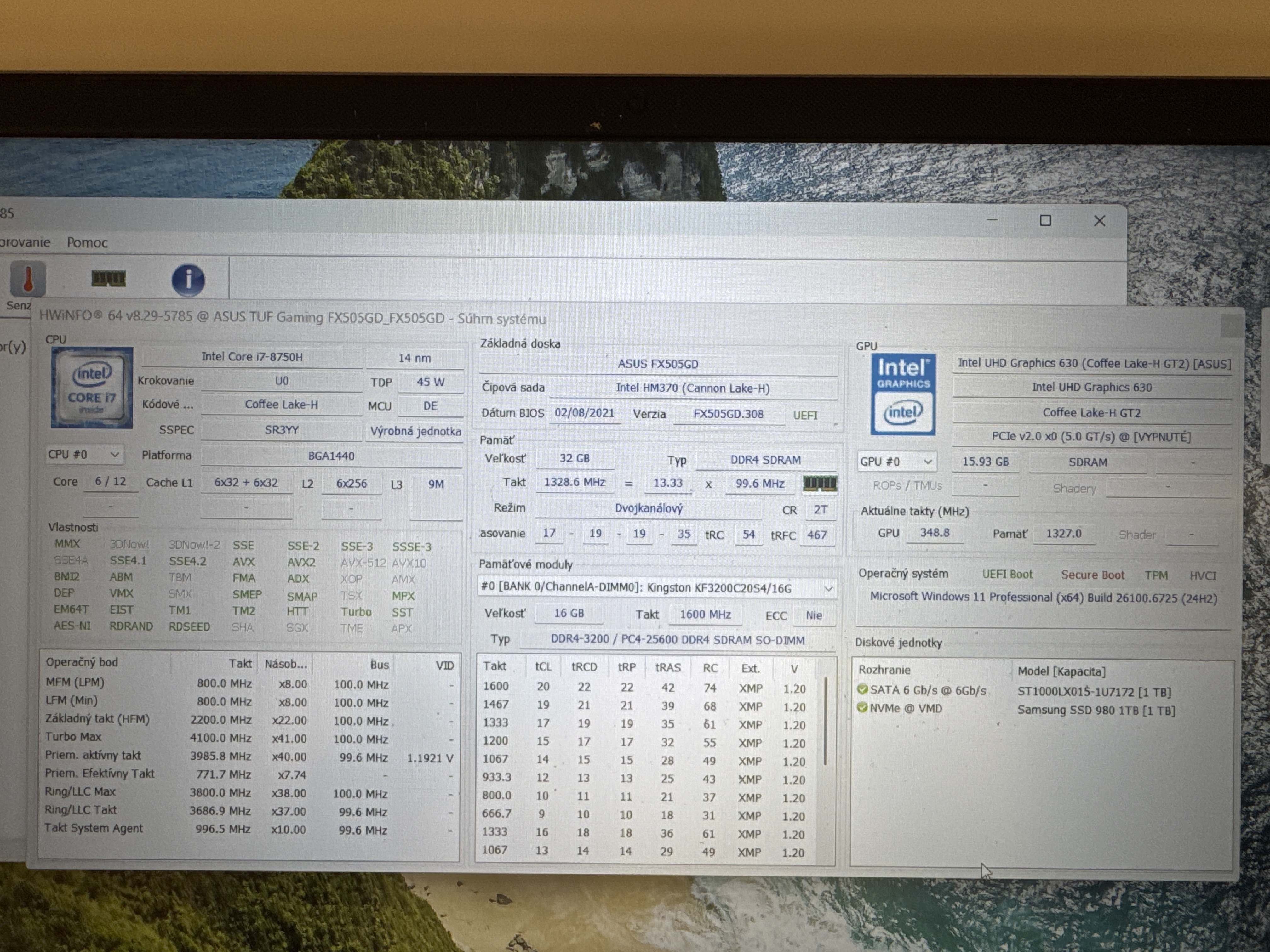The width and height of the screenshot is (1270, 952).
Task: Click the Microsoft Windows 11 Professional OS text
Action: [1043, 598]
